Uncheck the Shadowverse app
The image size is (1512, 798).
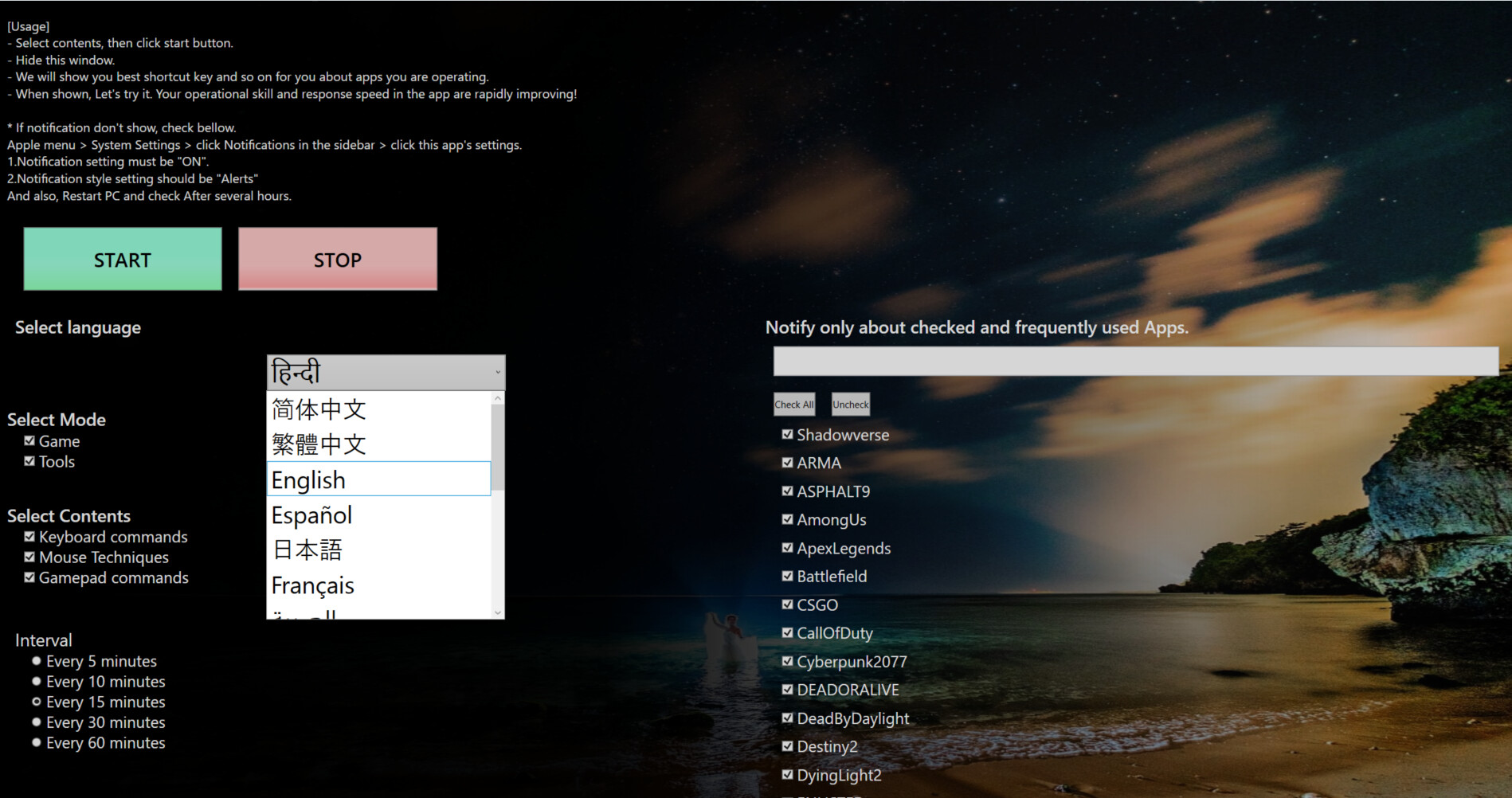coord(786,434)
